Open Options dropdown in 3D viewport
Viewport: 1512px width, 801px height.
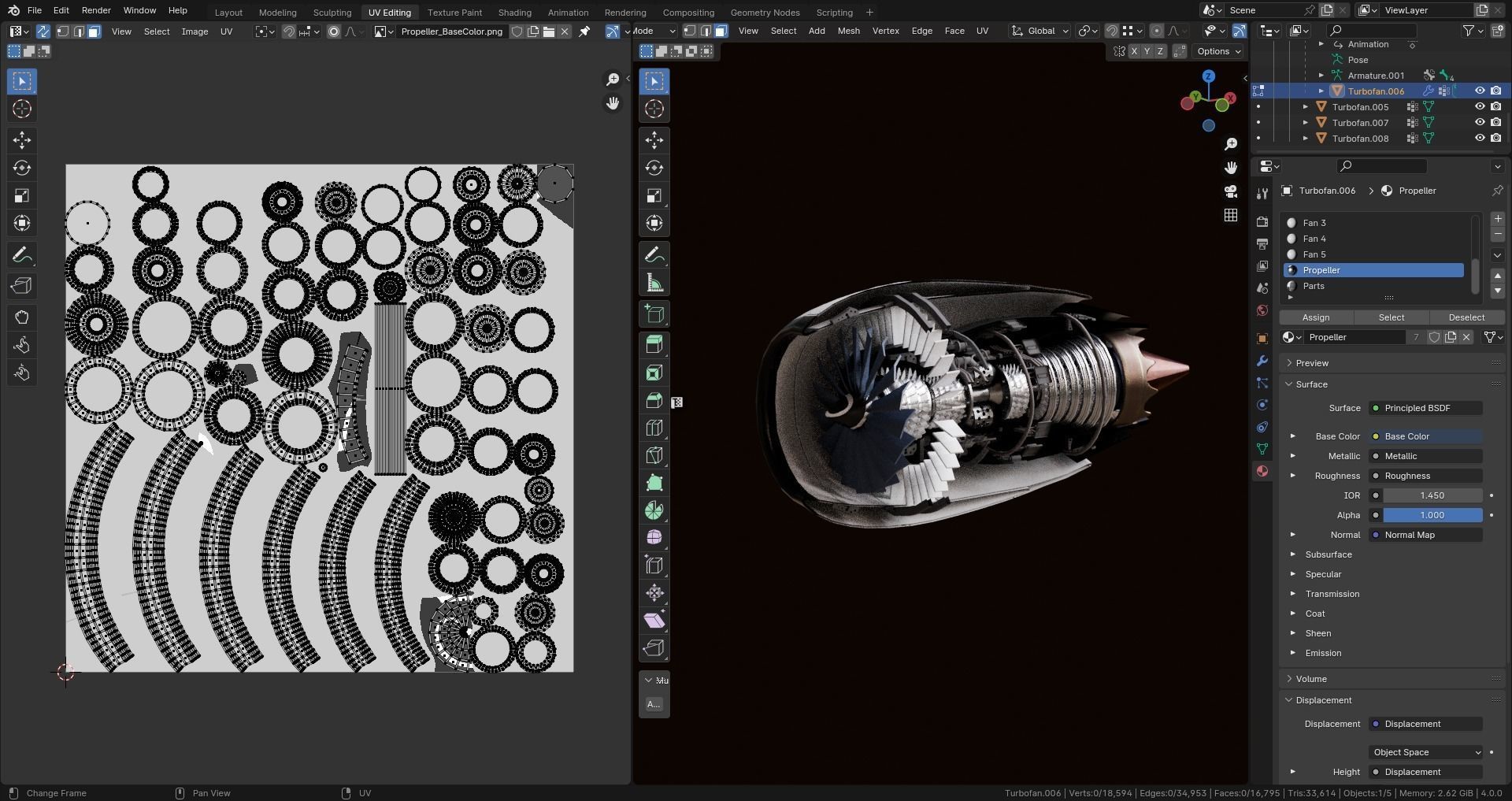(1218, 51)
